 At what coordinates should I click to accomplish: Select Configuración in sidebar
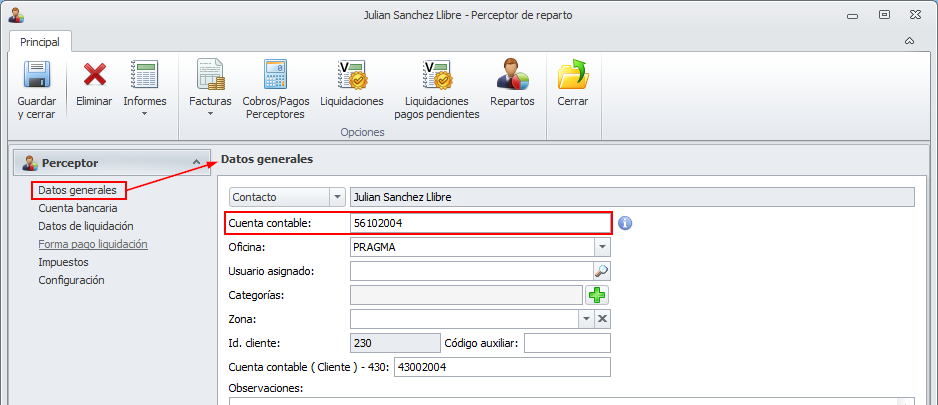pos(71,280)
